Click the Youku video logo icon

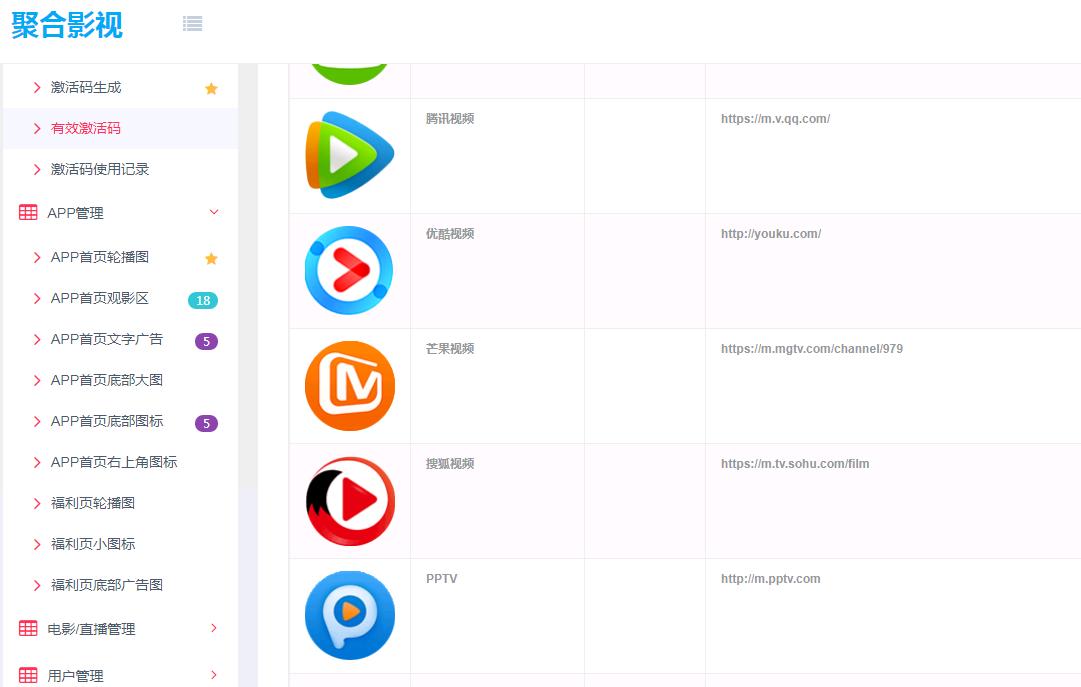point(349,270)
